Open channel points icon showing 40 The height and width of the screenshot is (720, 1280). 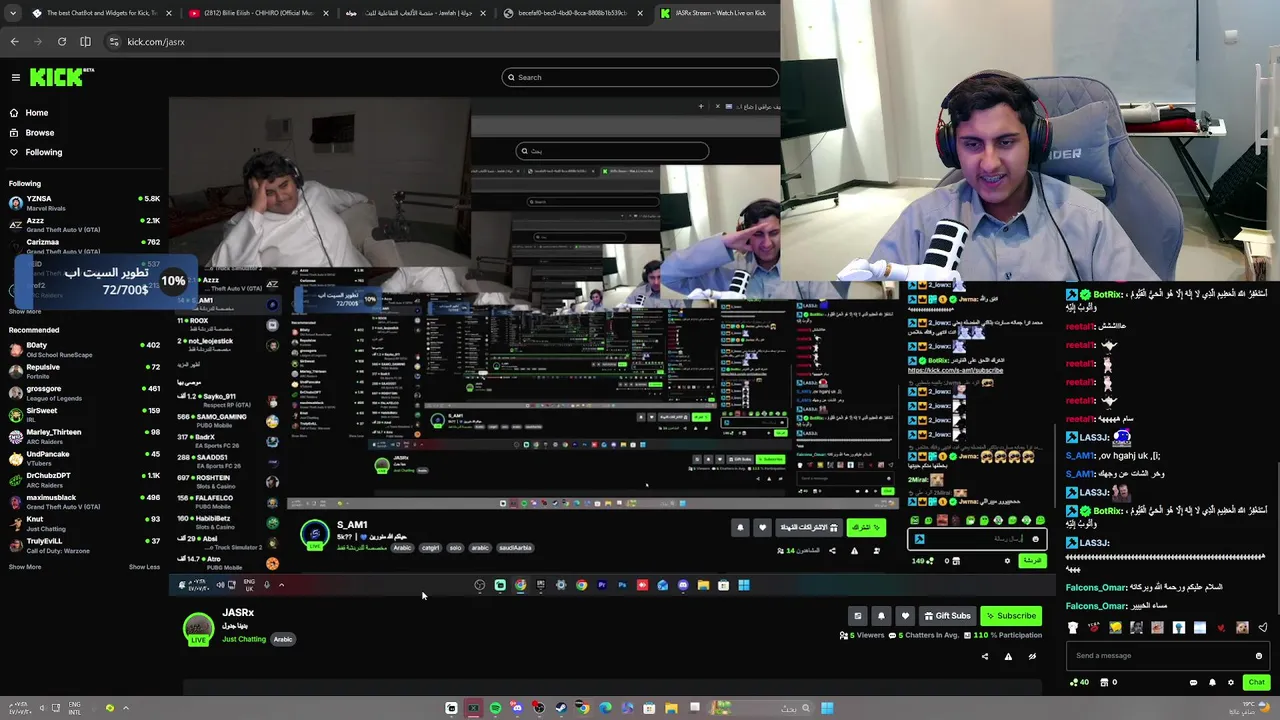(x=1079, y=682)
